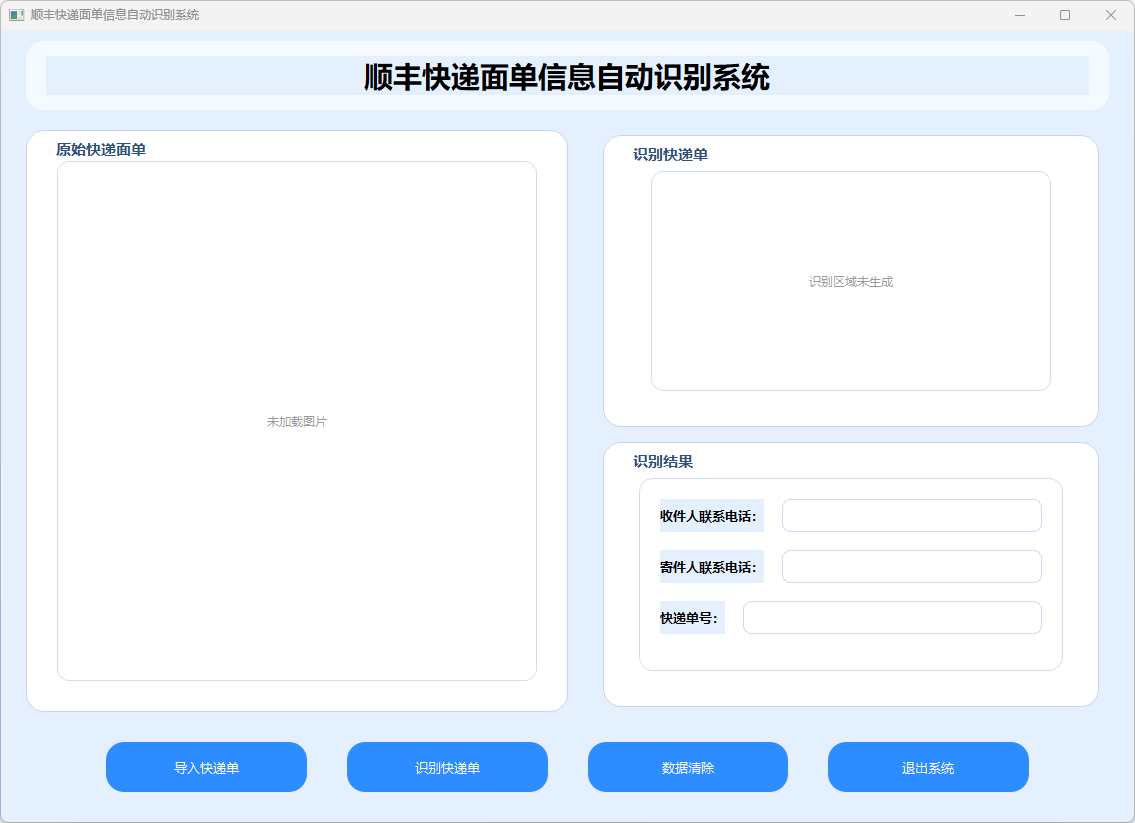Start recognition with 识别快递单 button
Viewport: 1135px width, 823px height.
tap(447, 767)
